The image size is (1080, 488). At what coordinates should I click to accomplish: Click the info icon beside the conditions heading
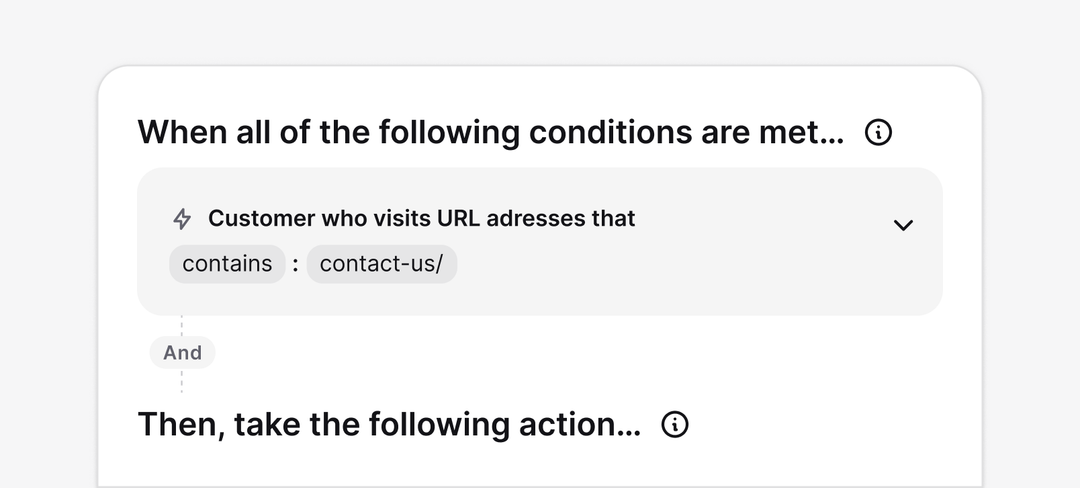pos(878,132)
